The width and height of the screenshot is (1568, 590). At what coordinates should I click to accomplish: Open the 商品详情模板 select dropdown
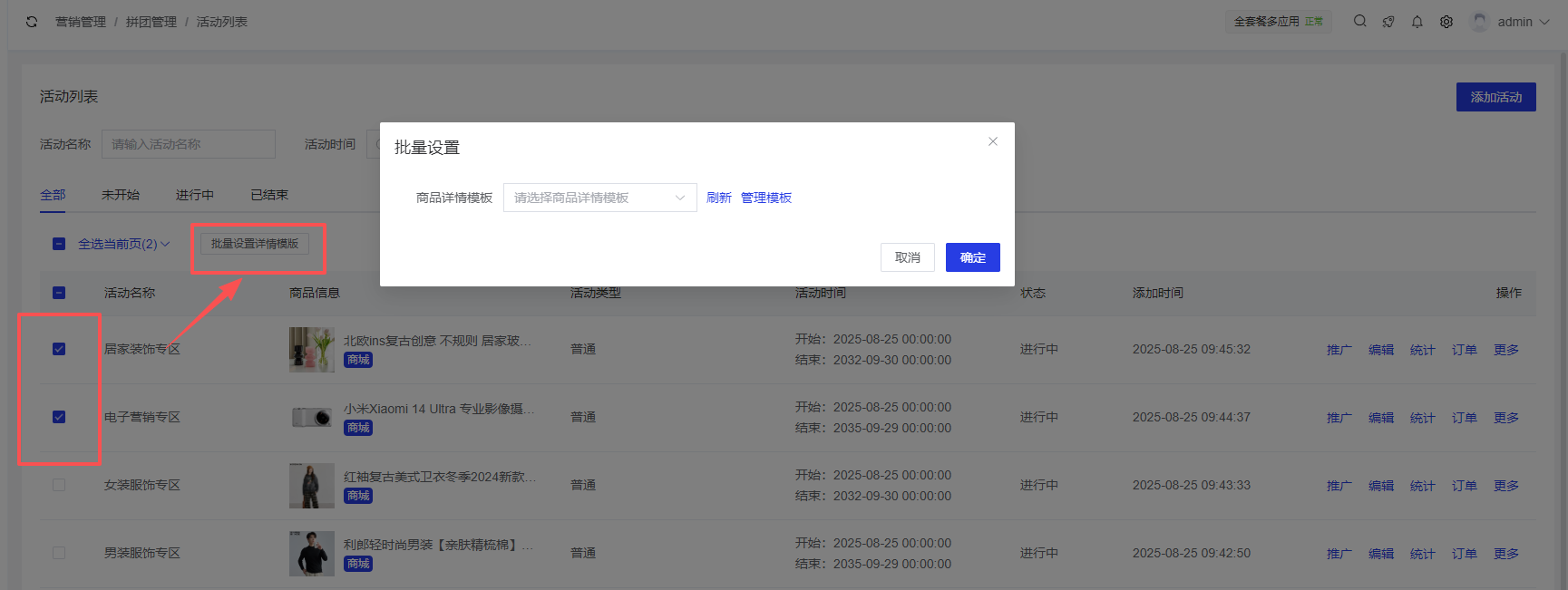599,198
